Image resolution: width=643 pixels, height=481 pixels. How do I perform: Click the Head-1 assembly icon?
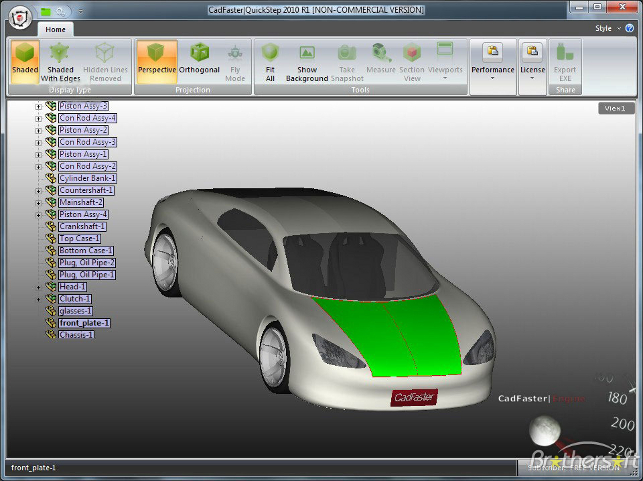click(50, 286)
